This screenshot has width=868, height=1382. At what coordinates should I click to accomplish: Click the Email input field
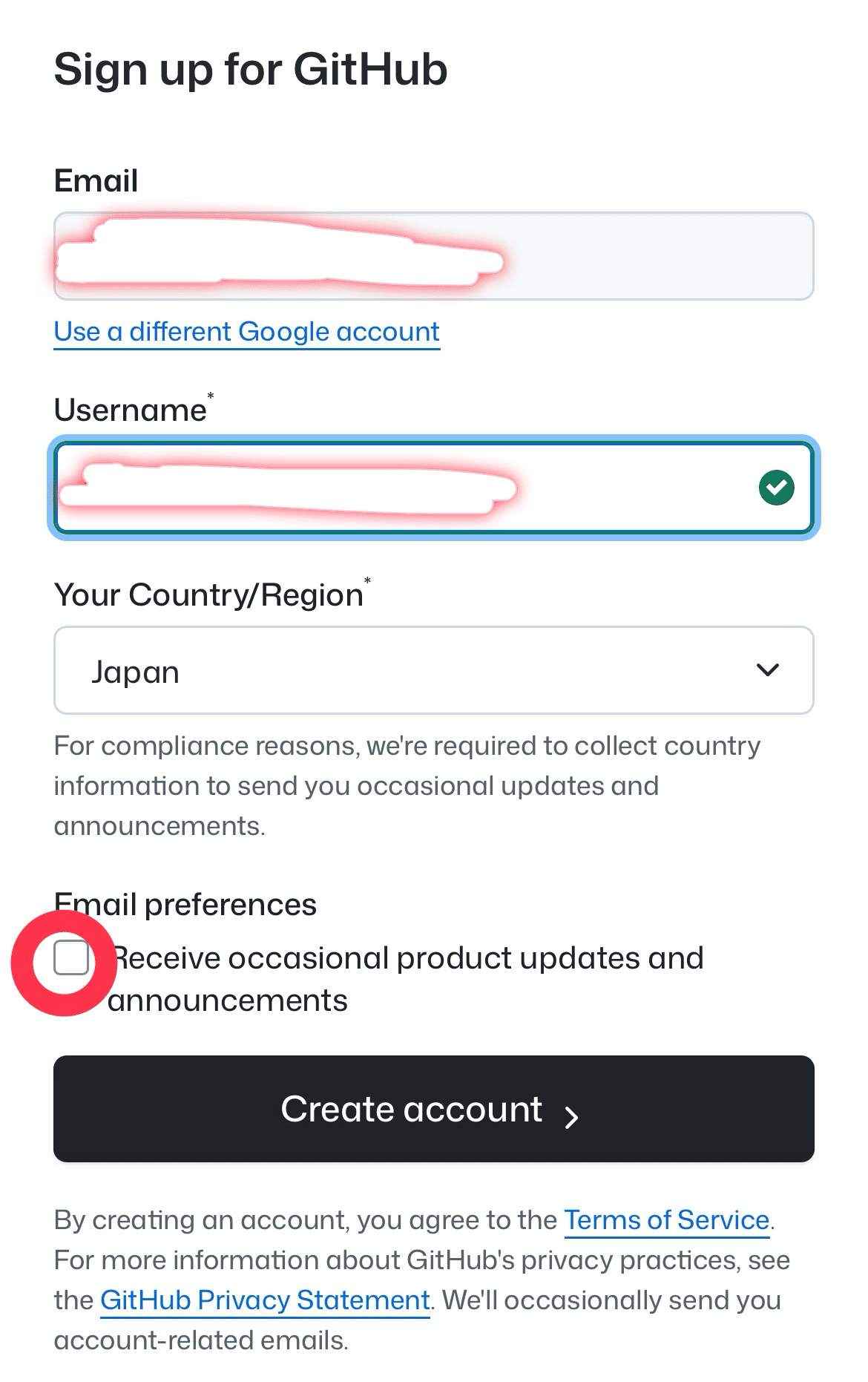coord(433,255)
